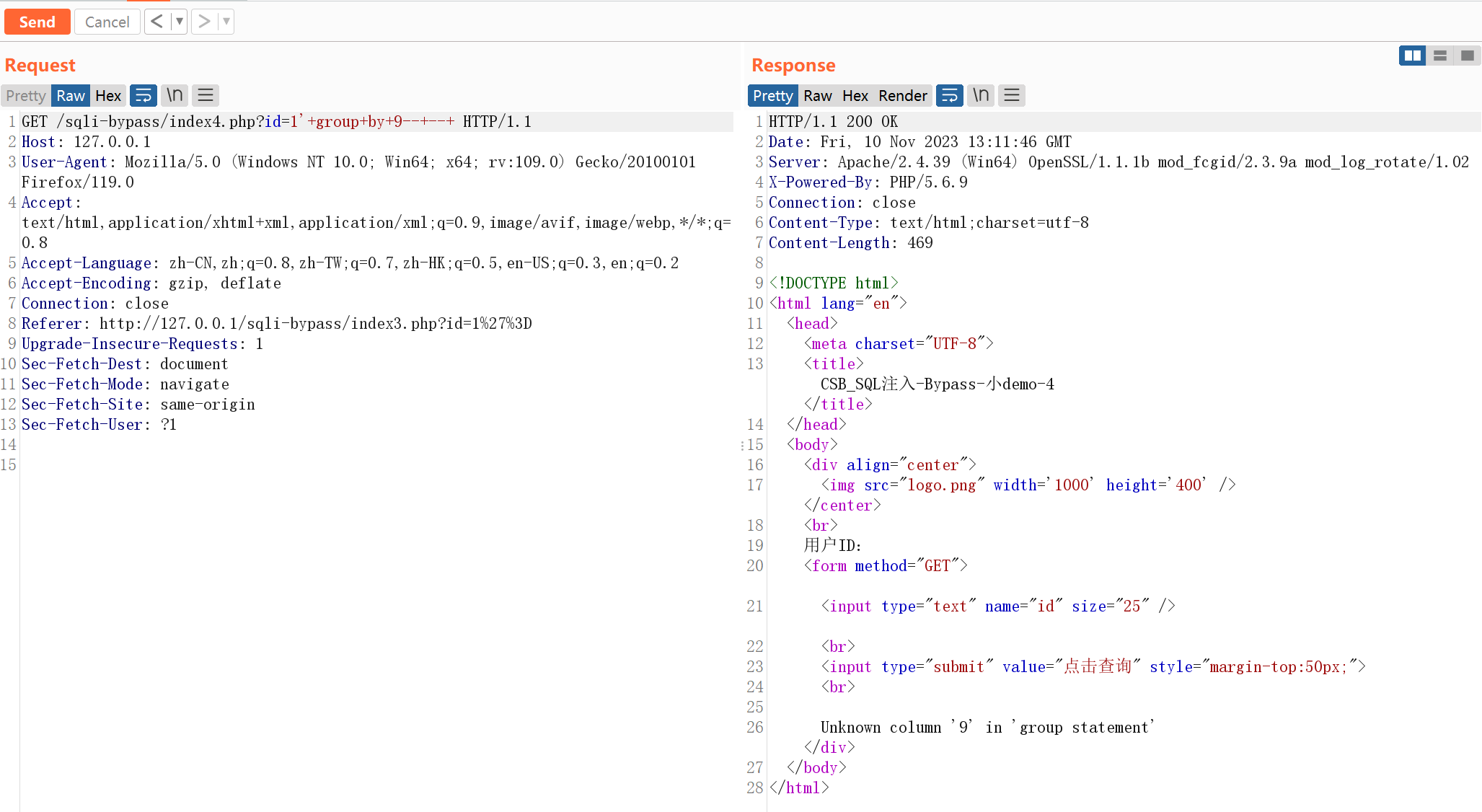Click the response title text CSB_SQL注入-Bypass-小demo-4
Screen dimensions: 1482x812
(937, 384)
